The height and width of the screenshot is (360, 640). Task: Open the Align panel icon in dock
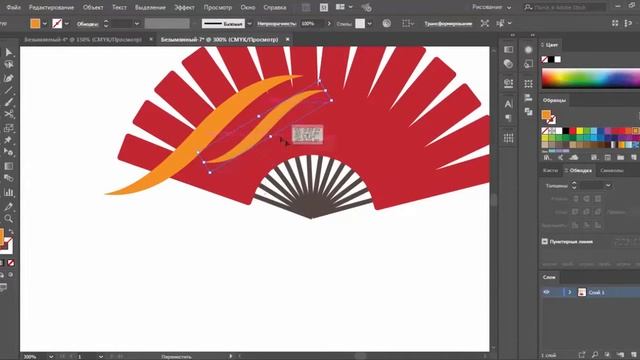[528, 98]
